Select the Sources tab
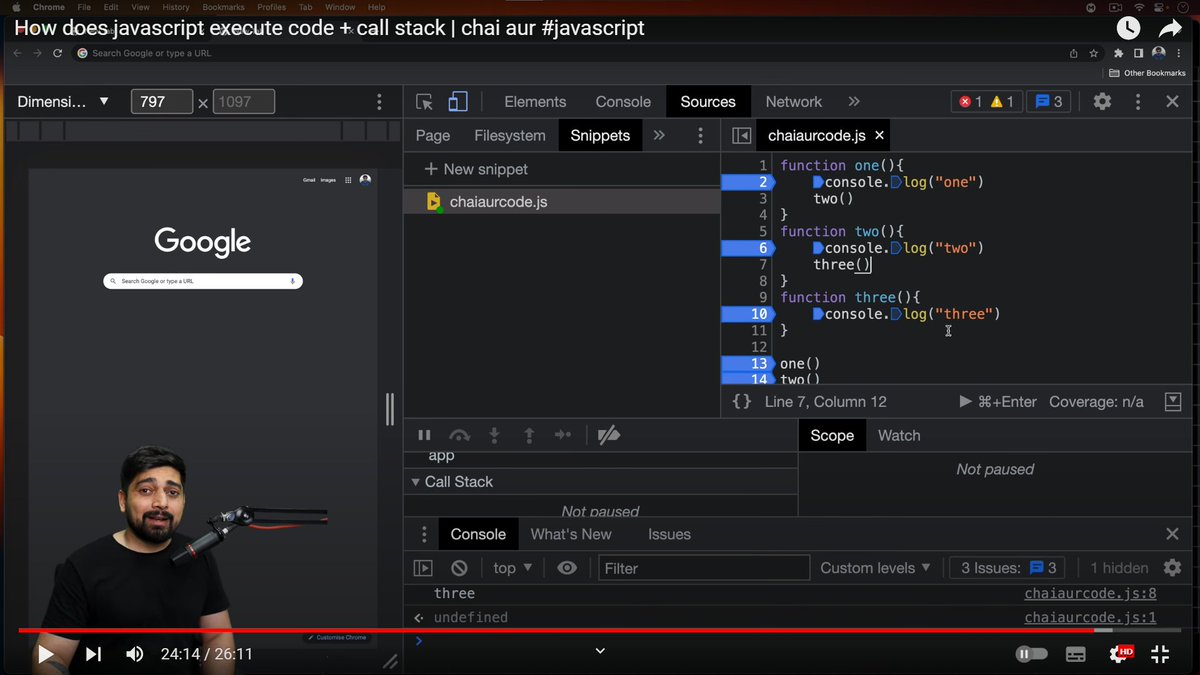 (x=708, y=102)
